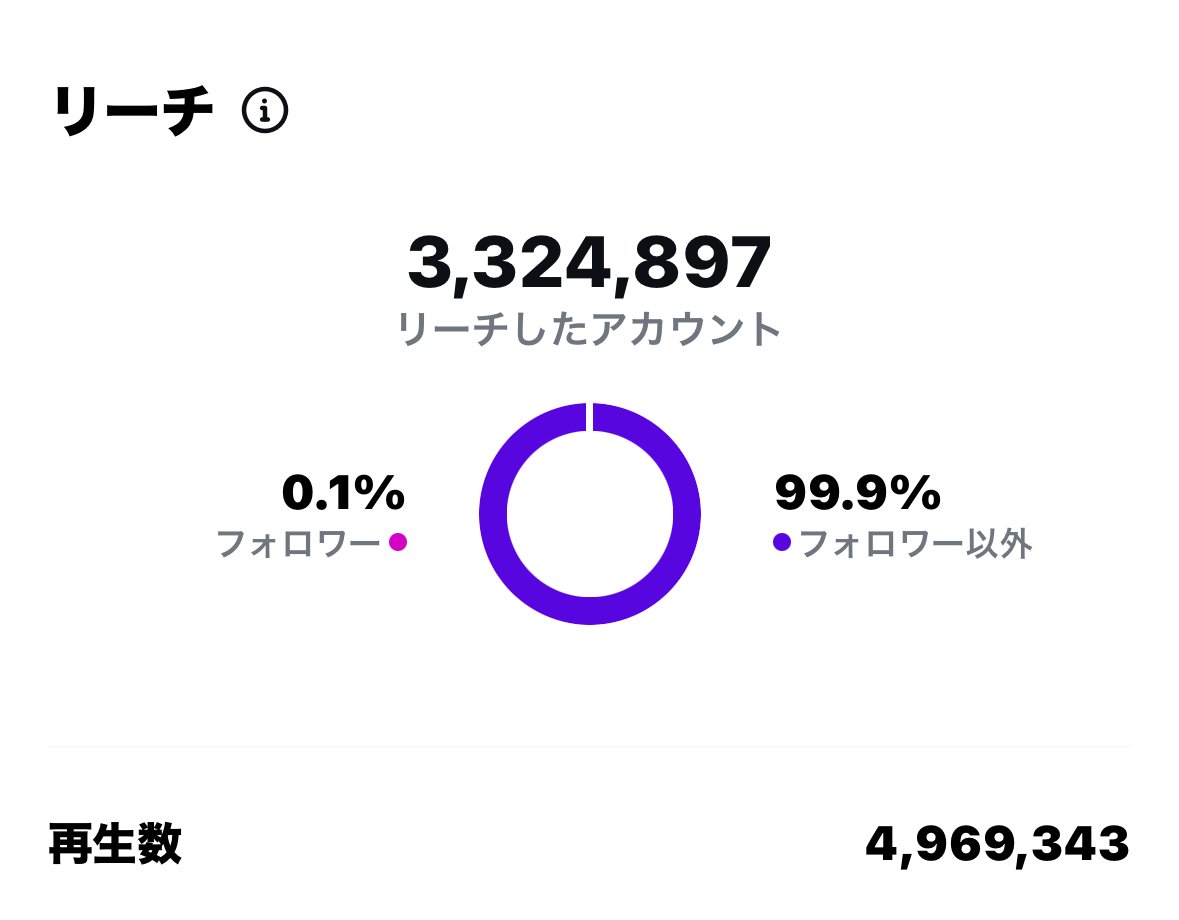
Task: Click the left arc of the purple ring
Action: tap(493, 514)
